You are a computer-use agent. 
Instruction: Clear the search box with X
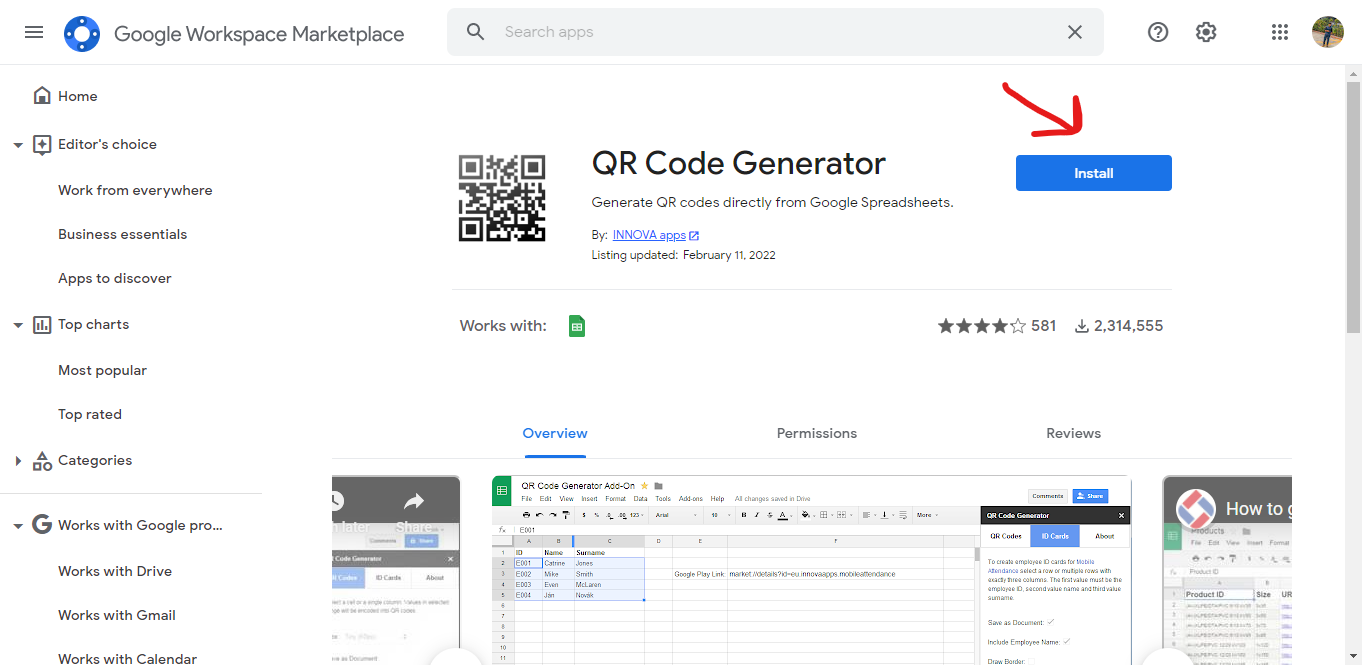(x=1075, y=32)
